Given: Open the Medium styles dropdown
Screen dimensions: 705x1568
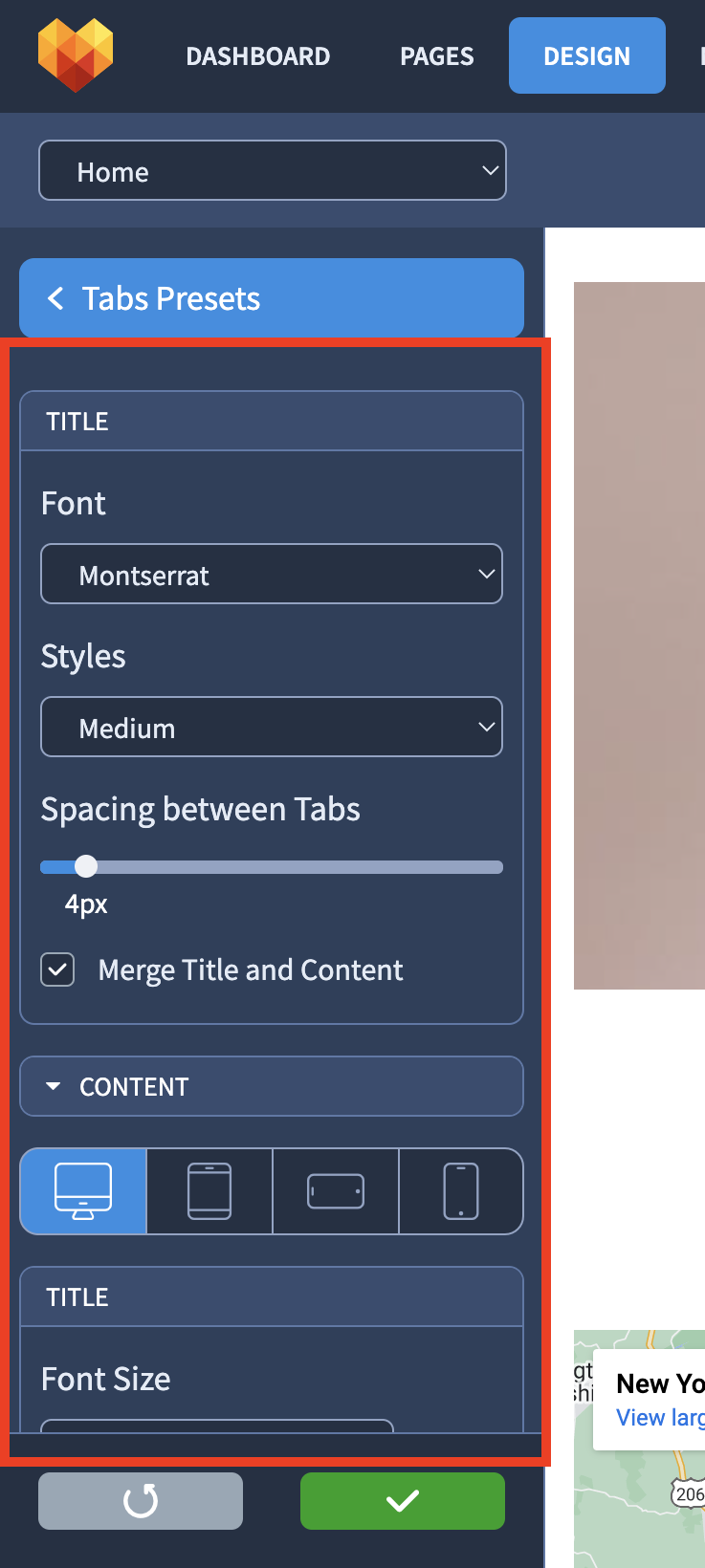Looking at the screenshot, I should pyautogui.click(x=272, y=727).
